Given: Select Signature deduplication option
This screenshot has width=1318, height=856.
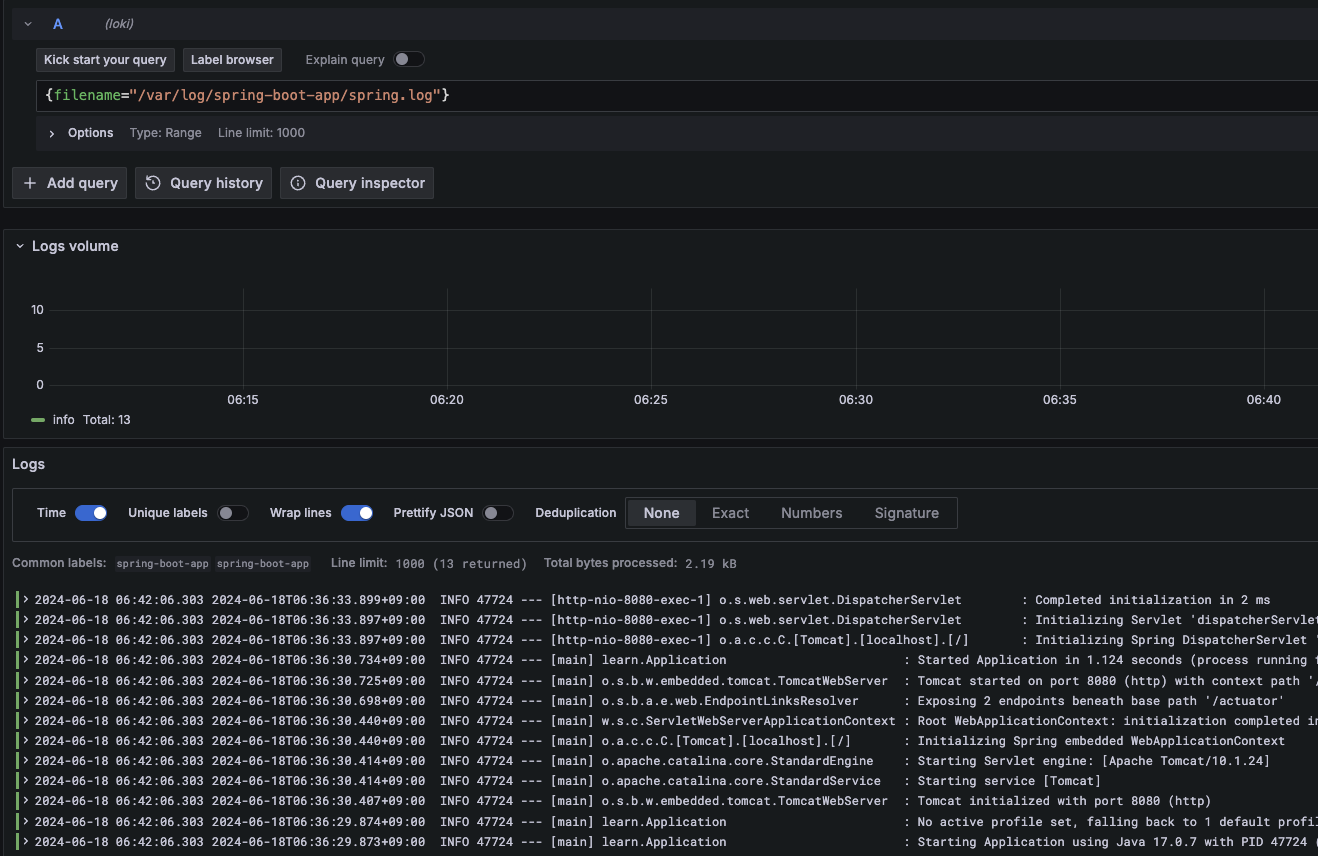Looking at the screenshot, I should pyautogui.click(x=906, y=513).
